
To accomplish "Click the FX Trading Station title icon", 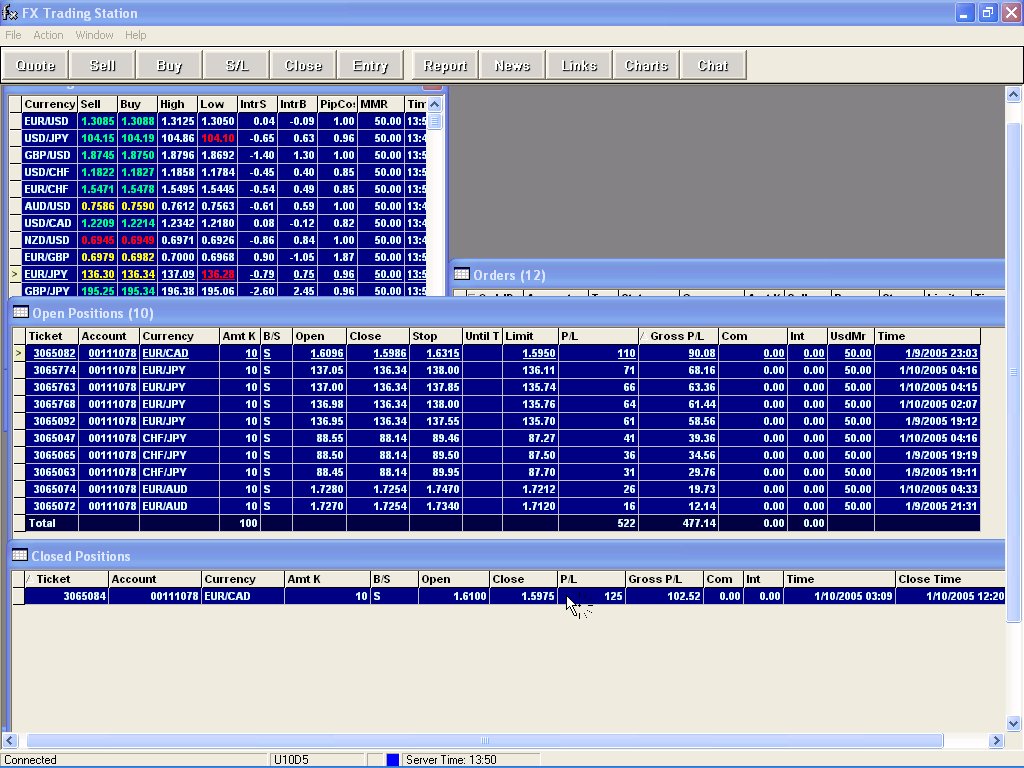I will coord(10,13).
